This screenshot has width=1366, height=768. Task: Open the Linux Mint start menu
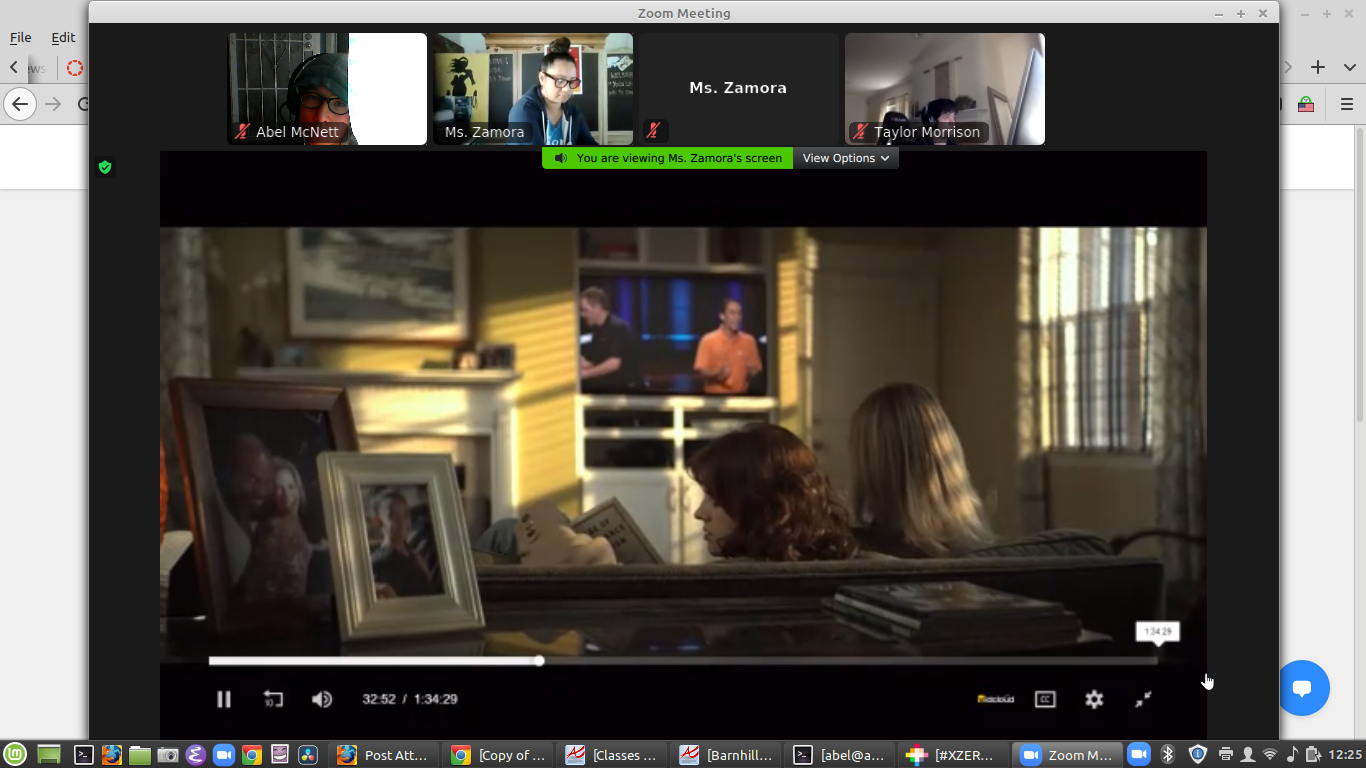[14, 755]
